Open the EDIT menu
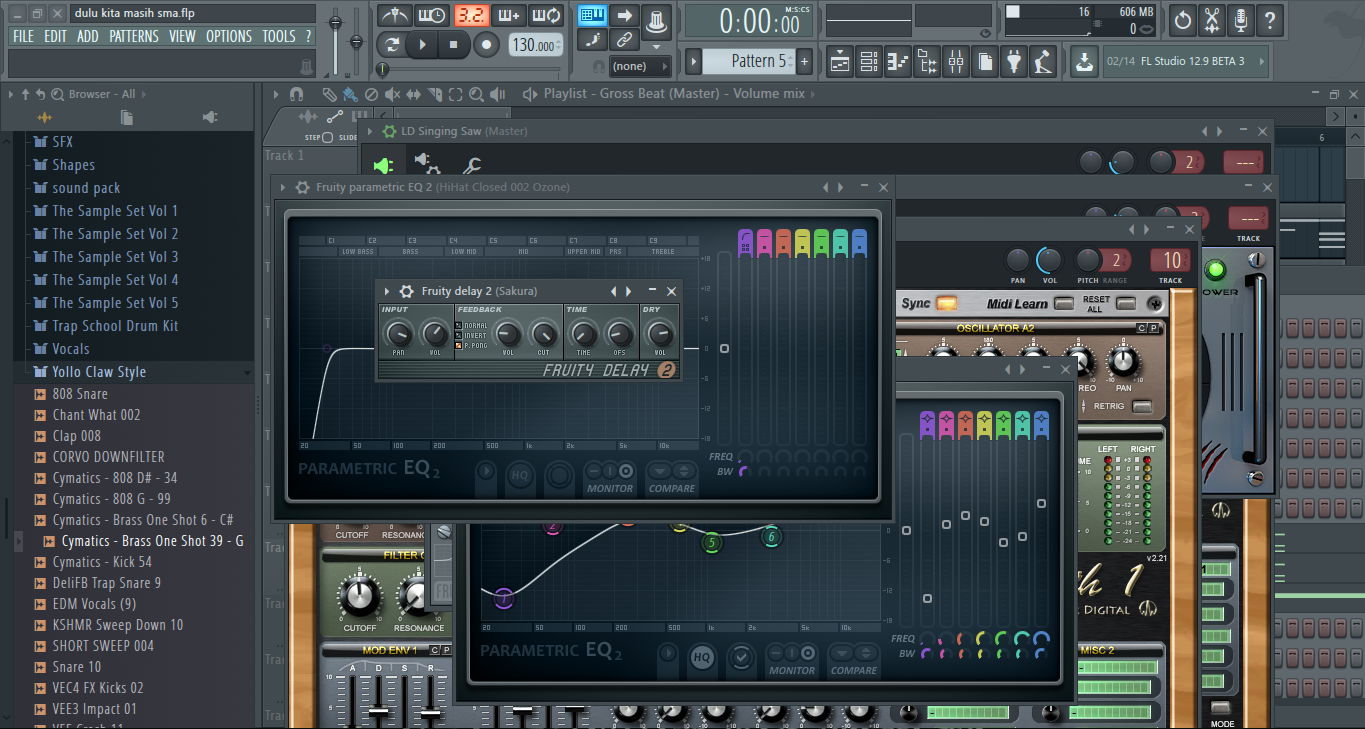The width and height of the screenshot is (1365, 729). click(55, 36)
